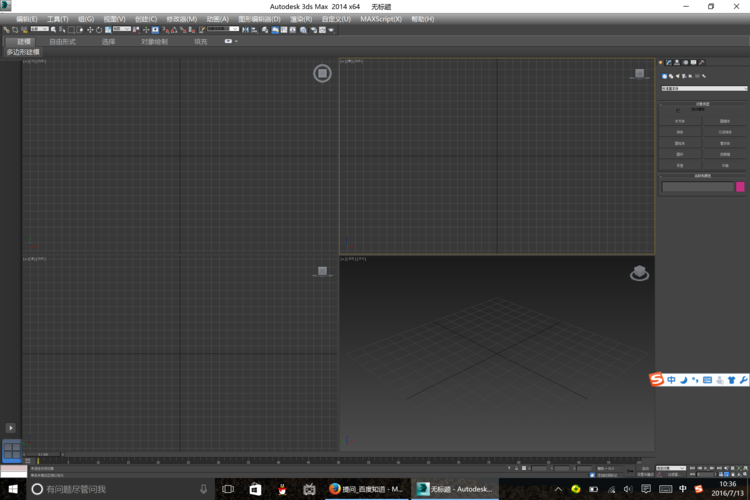
Task: Click the Mirror tool icon
Action: pos(244,30)
